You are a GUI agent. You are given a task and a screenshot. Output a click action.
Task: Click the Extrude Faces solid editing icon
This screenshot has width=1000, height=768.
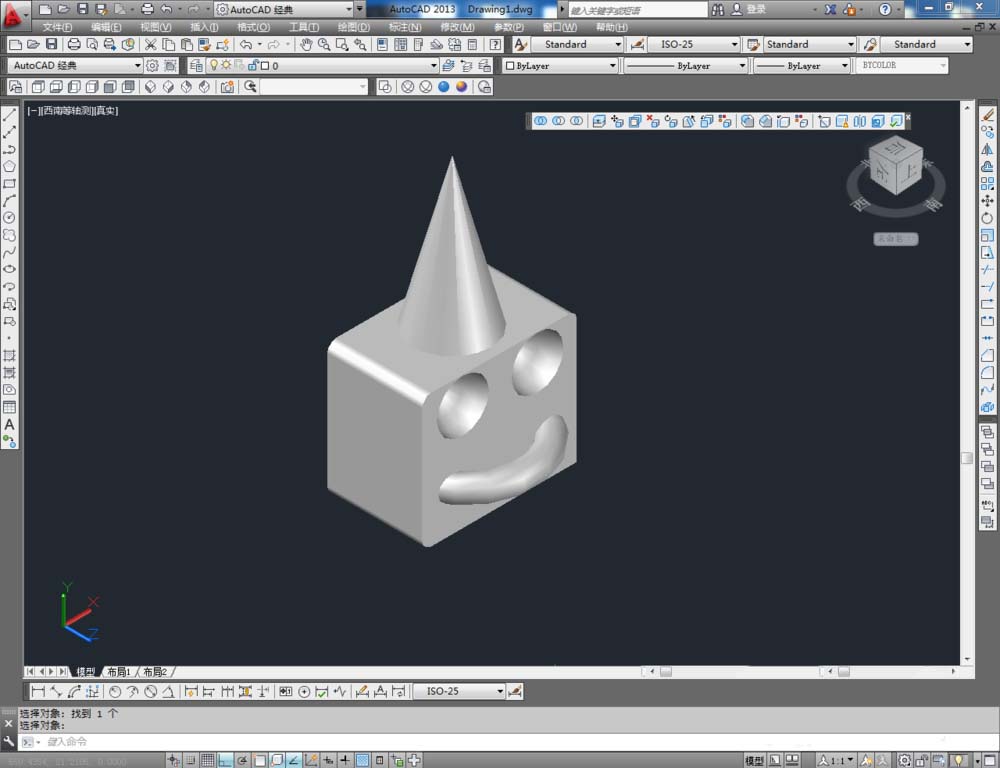(599, 121)
